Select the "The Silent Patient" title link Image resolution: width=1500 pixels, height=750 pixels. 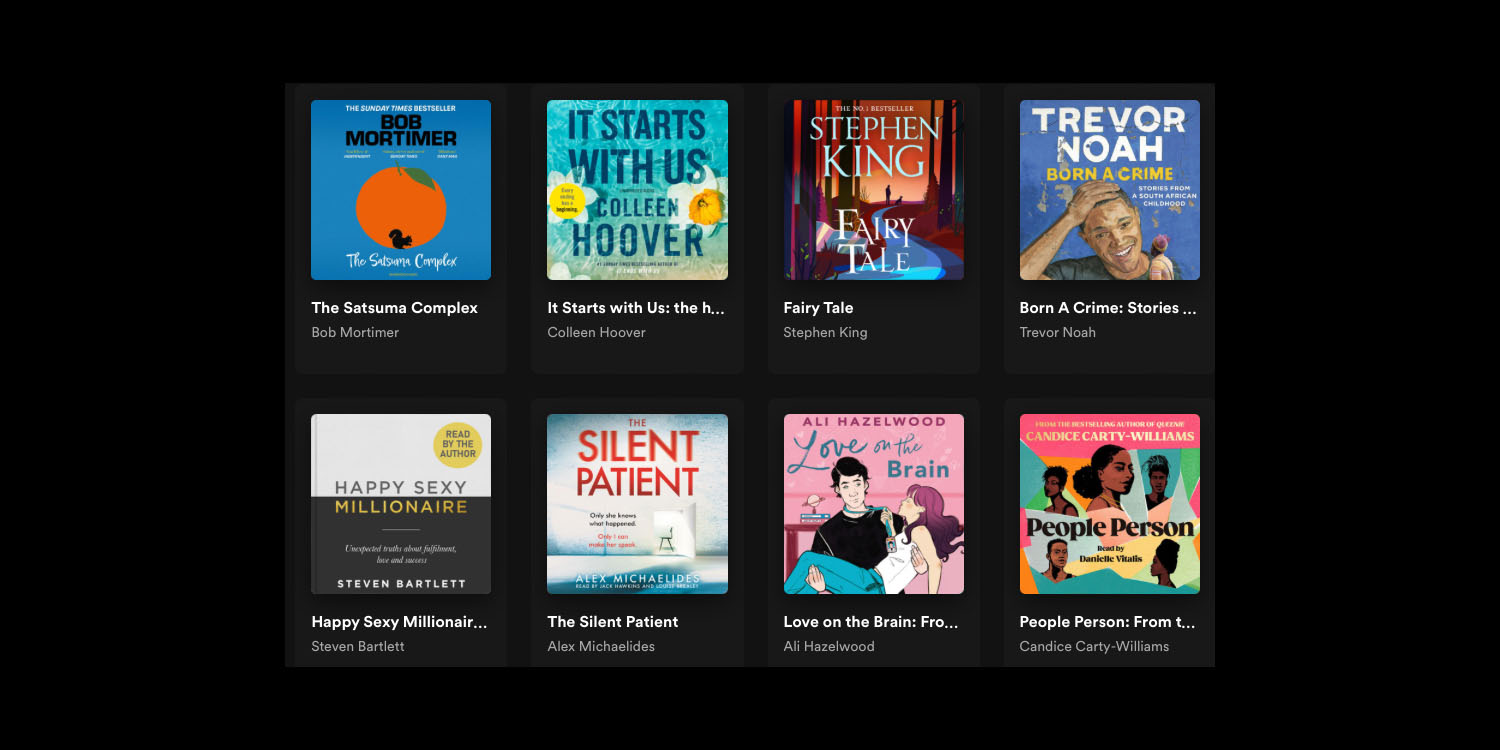[x=612, y=622]
